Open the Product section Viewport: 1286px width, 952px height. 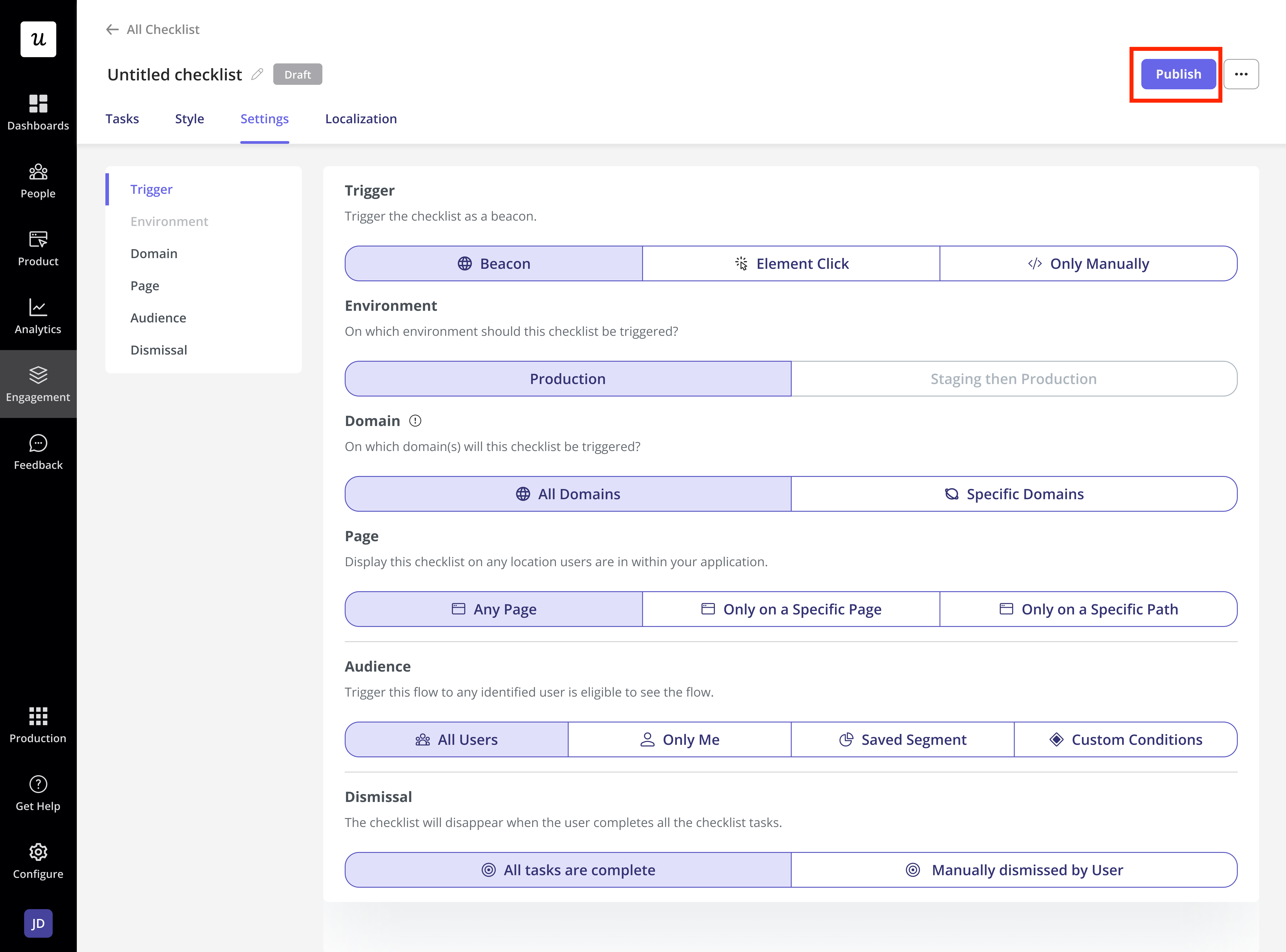[x=38, y=248]
